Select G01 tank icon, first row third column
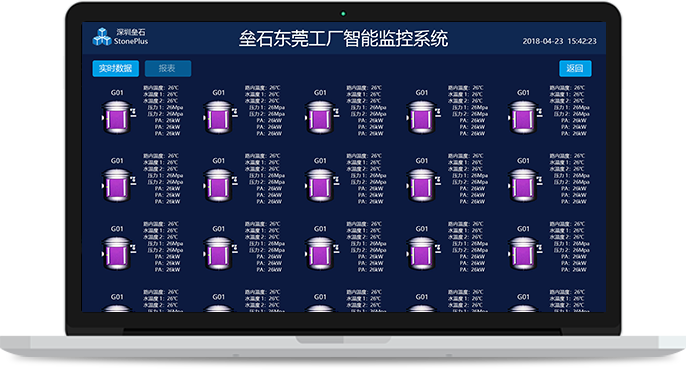This screenshot has height=370, width=686. coord(322,117)
